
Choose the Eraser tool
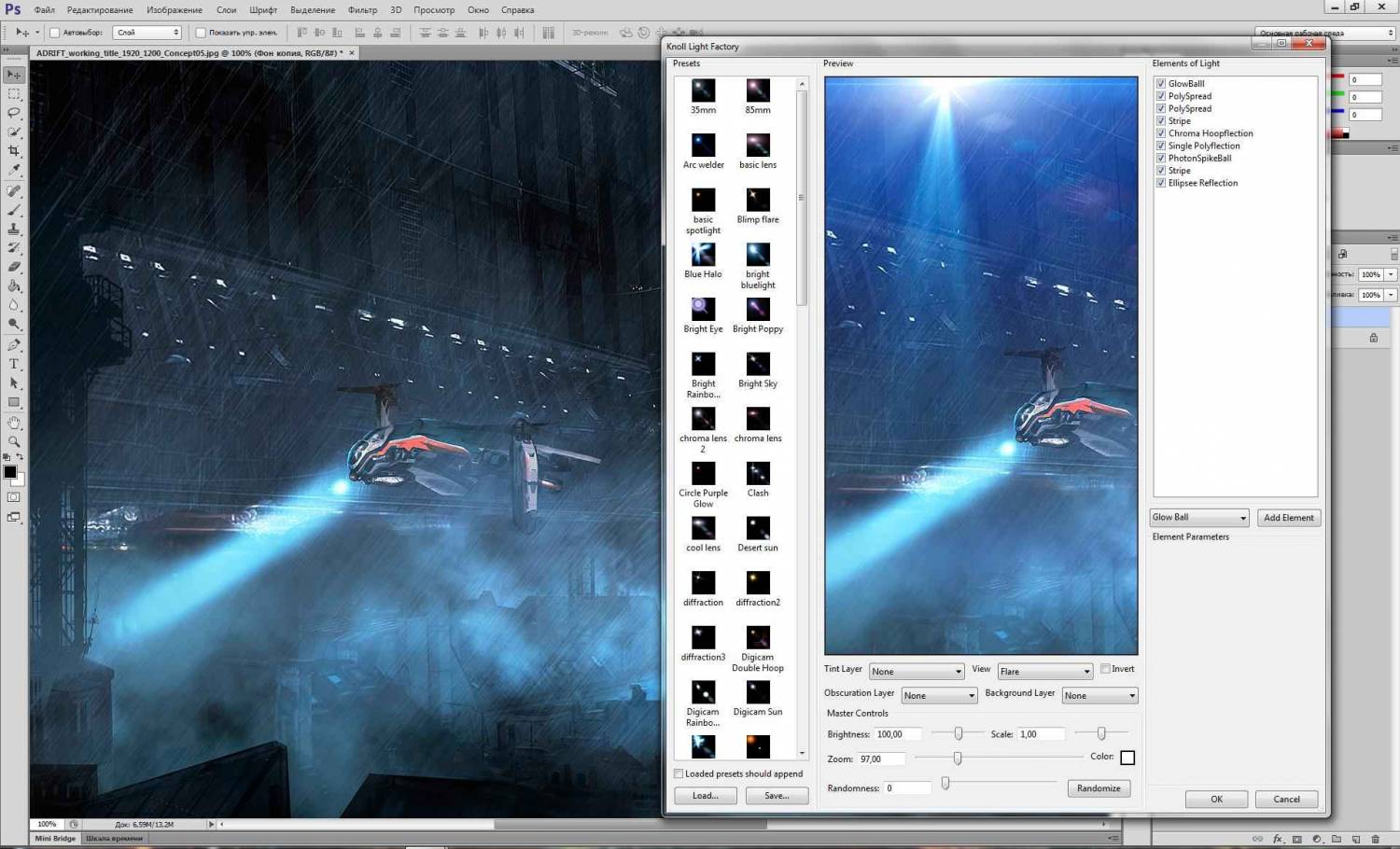tap(14, 267)
